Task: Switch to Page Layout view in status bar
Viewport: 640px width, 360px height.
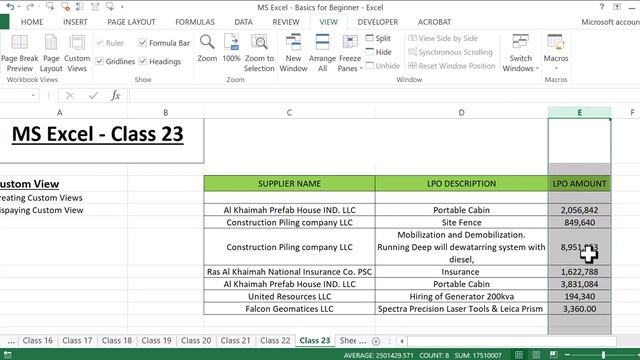Action: point(536,355)
